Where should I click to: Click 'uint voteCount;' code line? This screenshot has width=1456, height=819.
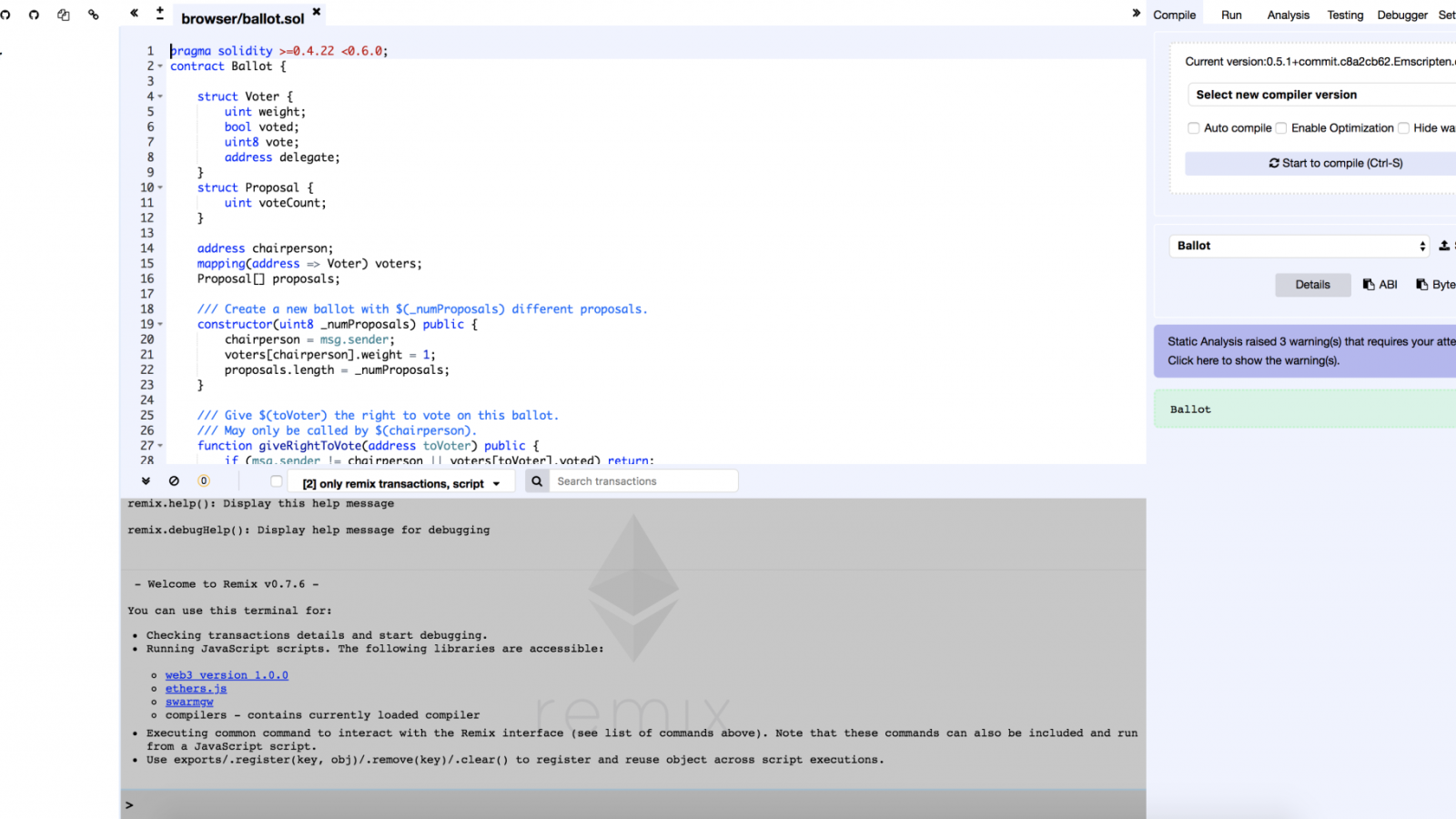(x=276, y=203)
